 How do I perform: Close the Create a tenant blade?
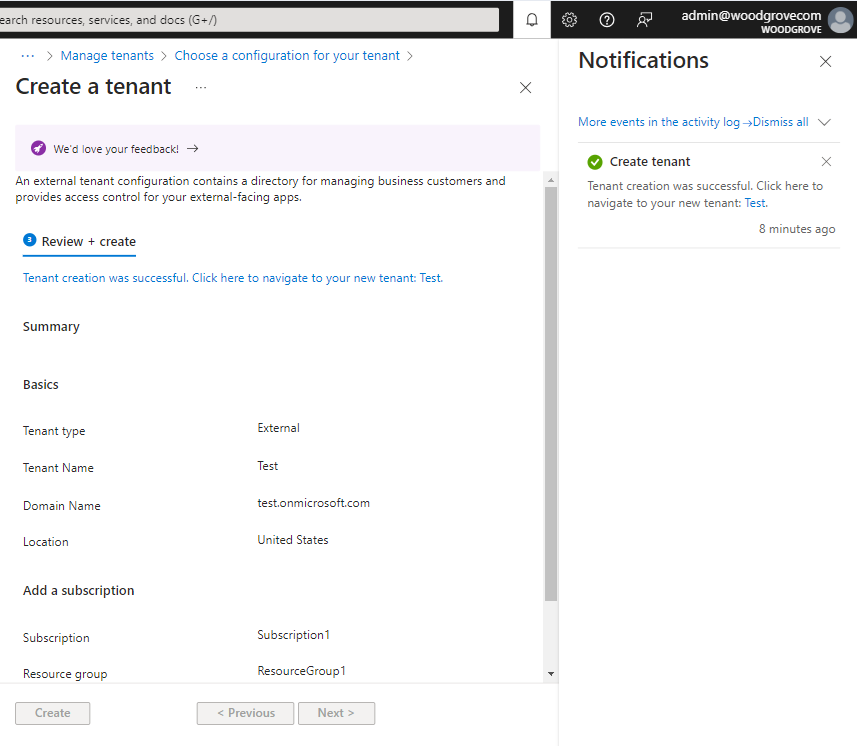click(526, 88)
